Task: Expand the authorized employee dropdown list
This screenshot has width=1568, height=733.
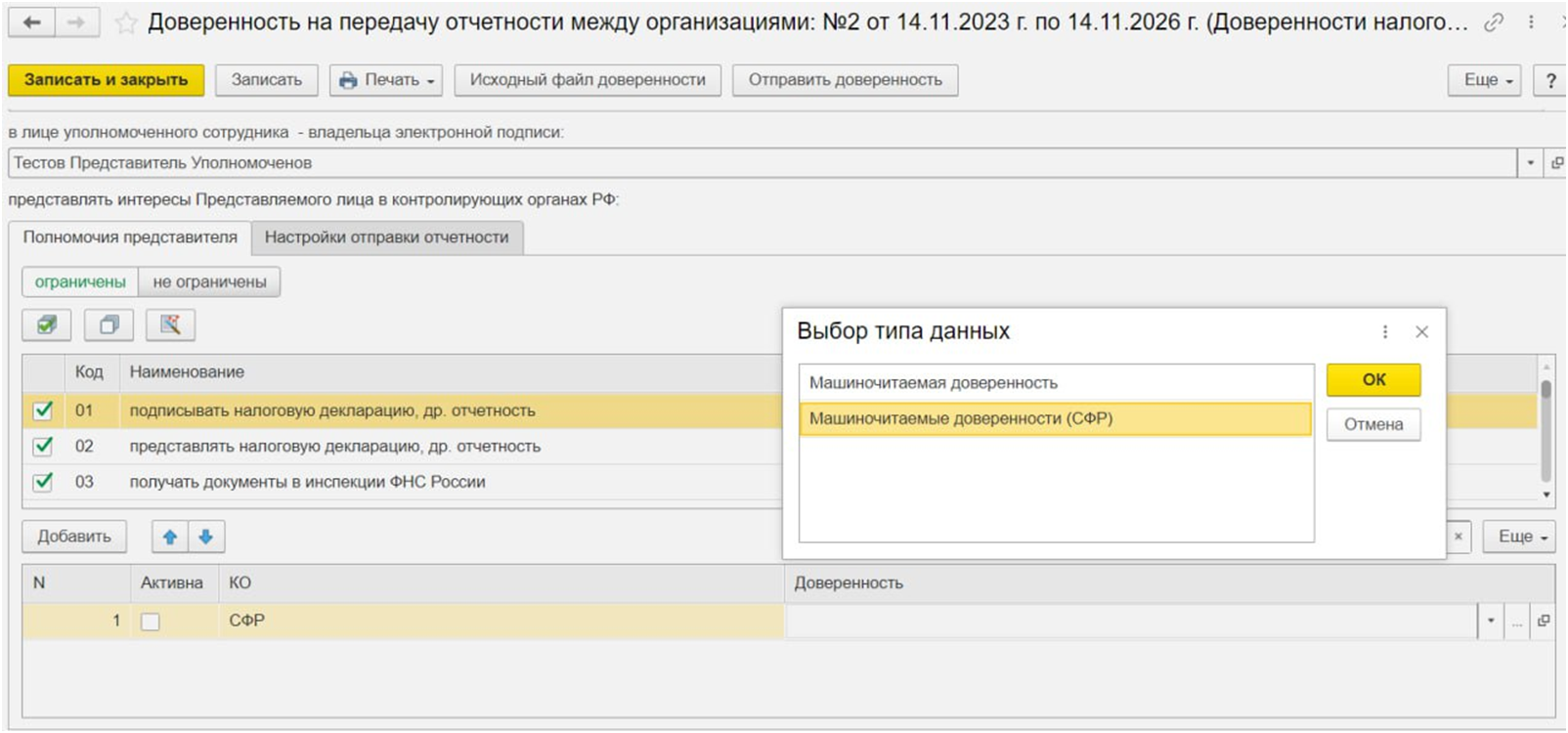Action: [x=1530, y=163]
